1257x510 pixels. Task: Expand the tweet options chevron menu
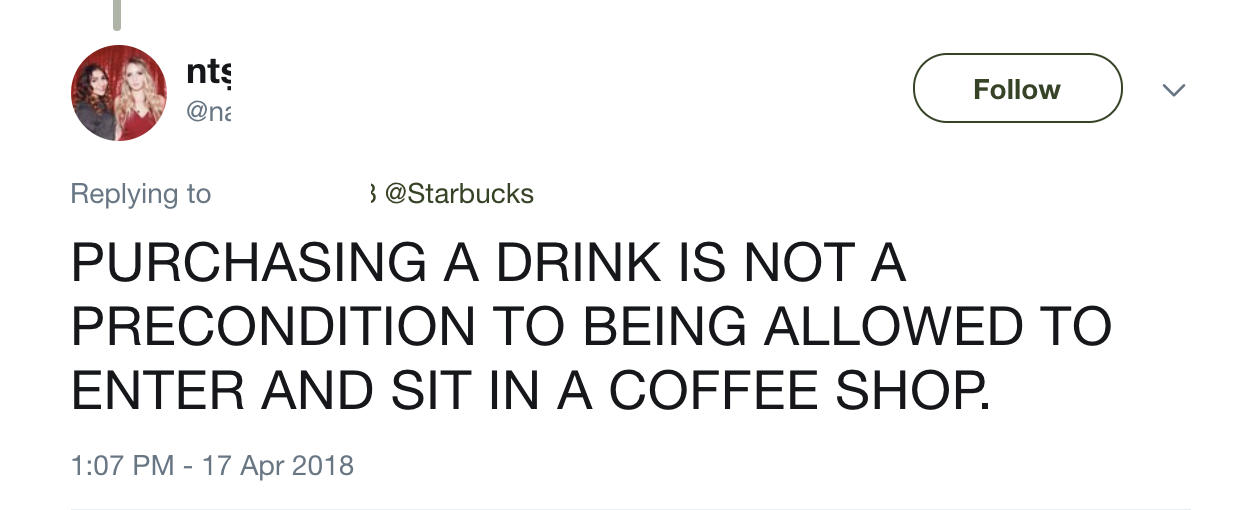point(1174,90)
